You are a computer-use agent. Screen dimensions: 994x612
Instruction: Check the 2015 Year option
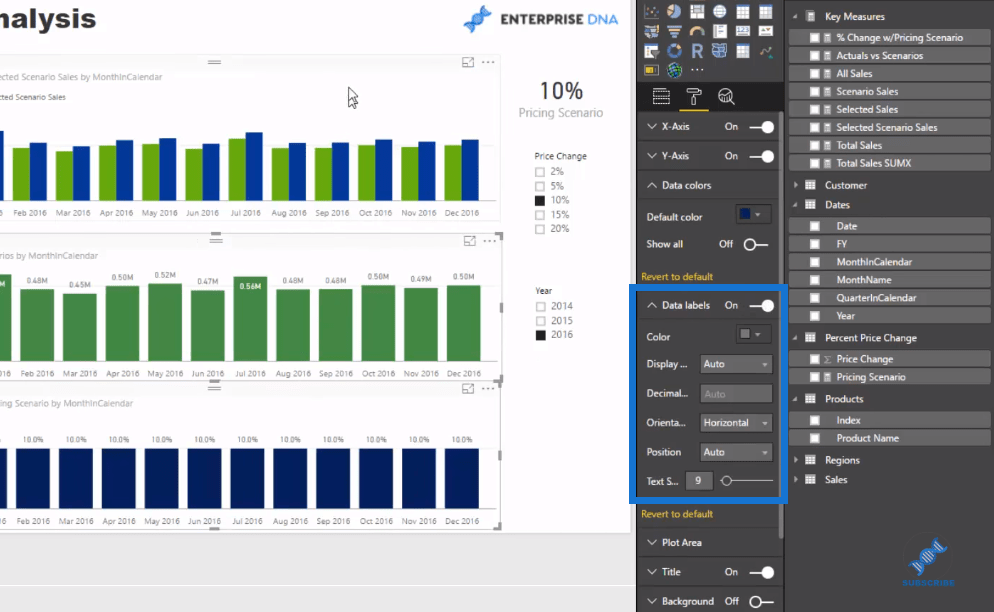click(541, 321)
